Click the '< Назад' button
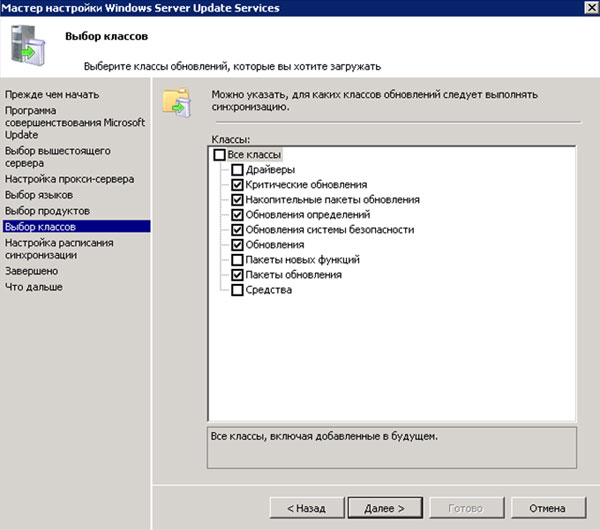600x530 pixels. pyautogui.click(x=307, y=508)
